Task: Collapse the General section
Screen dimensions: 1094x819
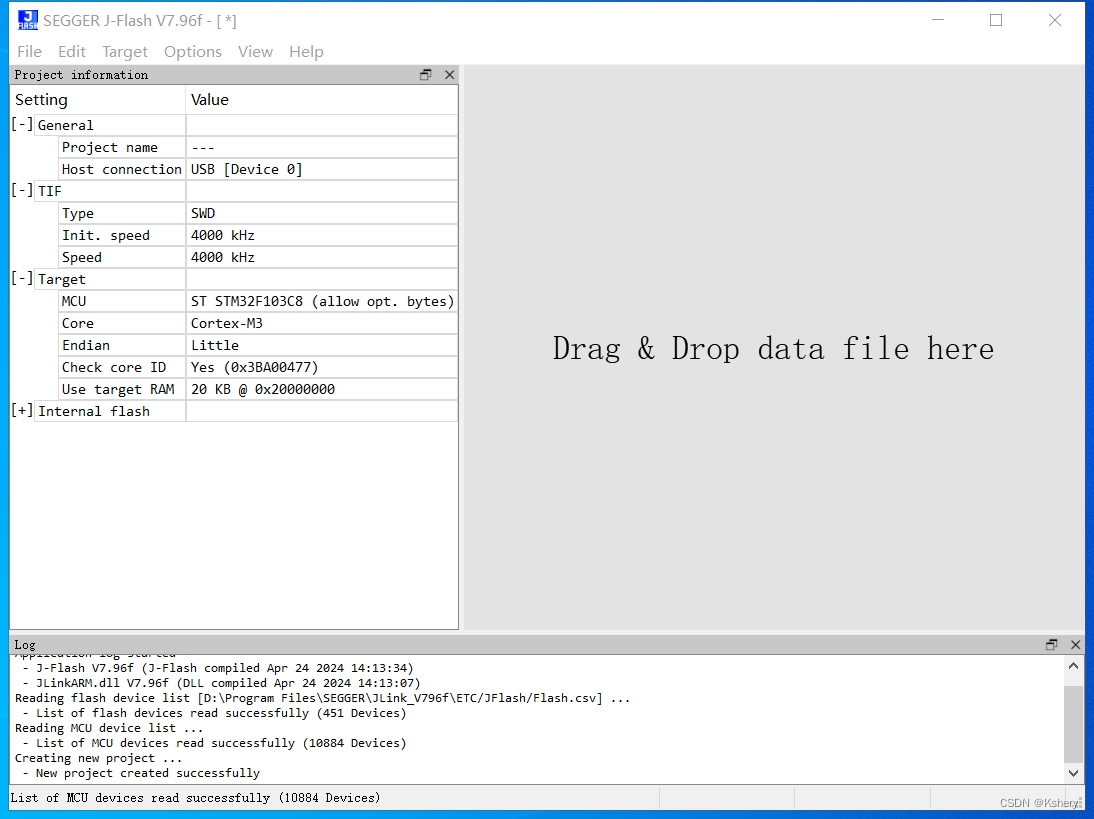Action: [22, 124]
